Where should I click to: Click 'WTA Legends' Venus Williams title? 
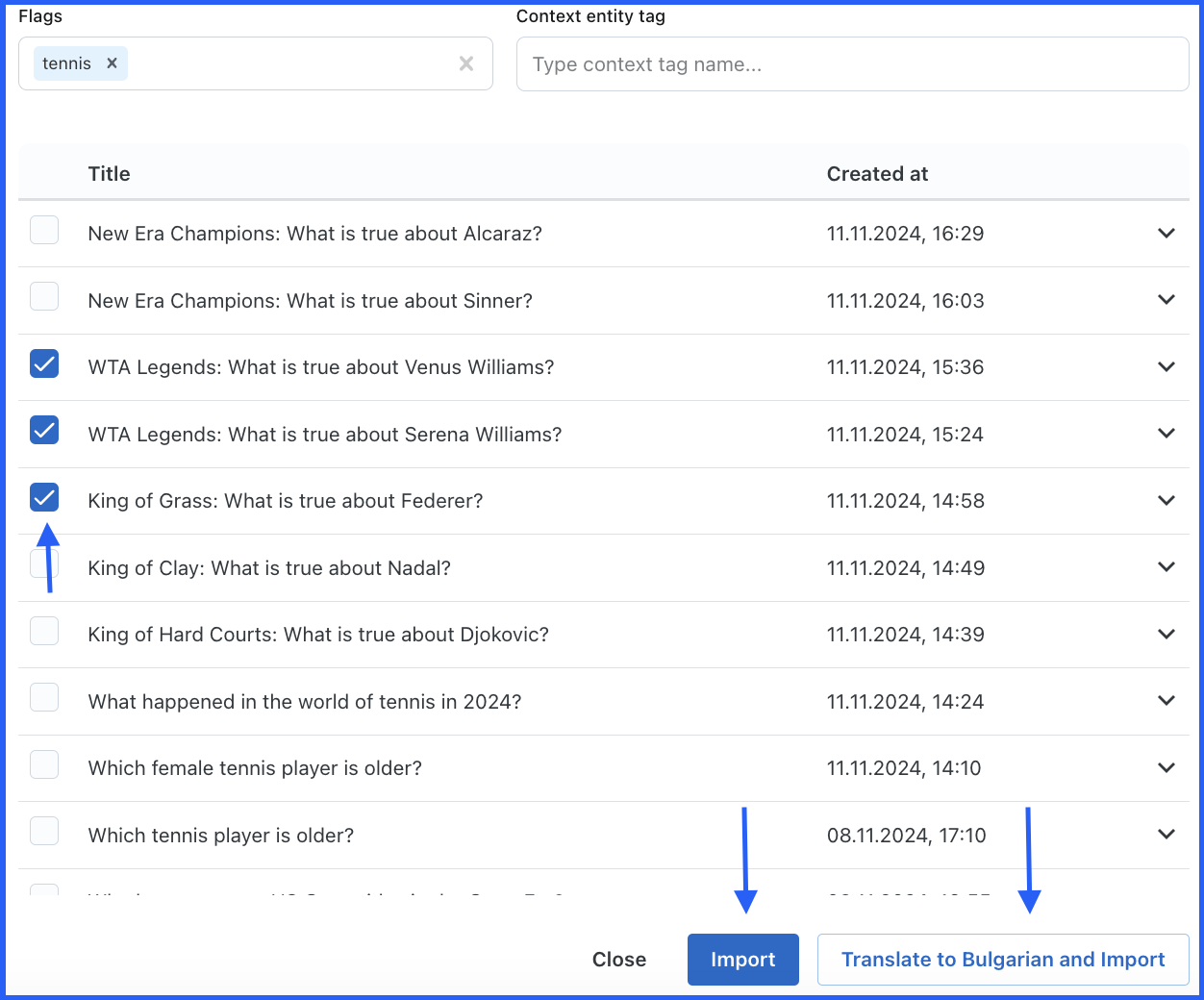[x=320, y=367]
